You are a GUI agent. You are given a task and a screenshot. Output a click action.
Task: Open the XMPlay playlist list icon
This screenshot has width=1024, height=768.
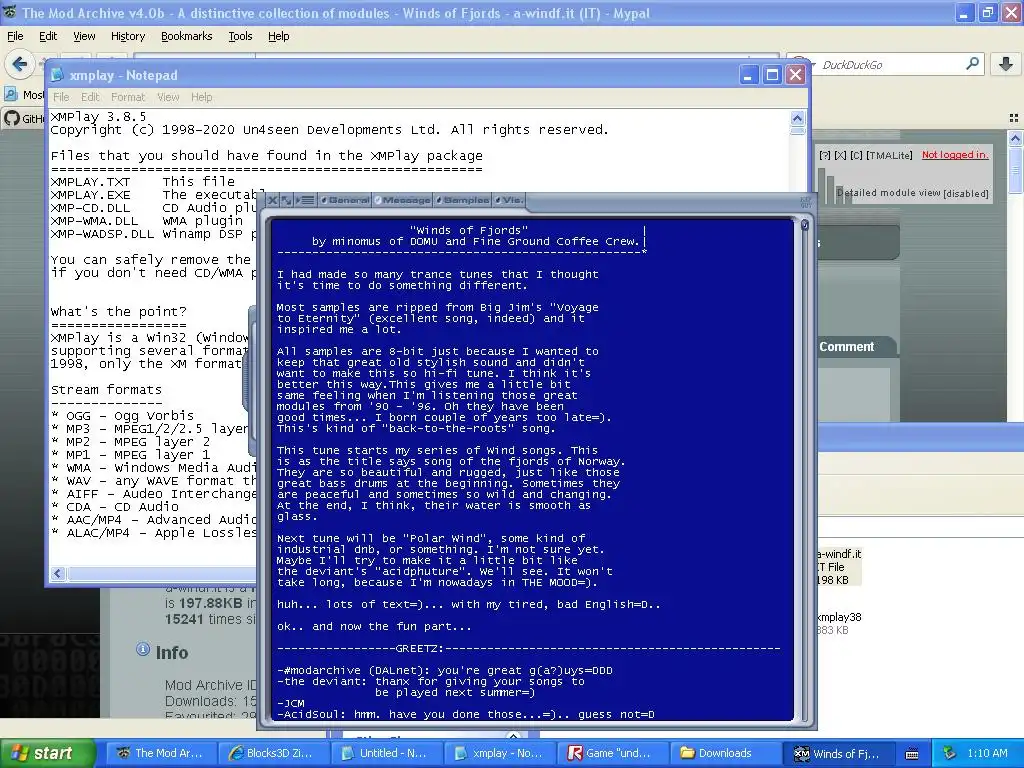pos(304,200)
